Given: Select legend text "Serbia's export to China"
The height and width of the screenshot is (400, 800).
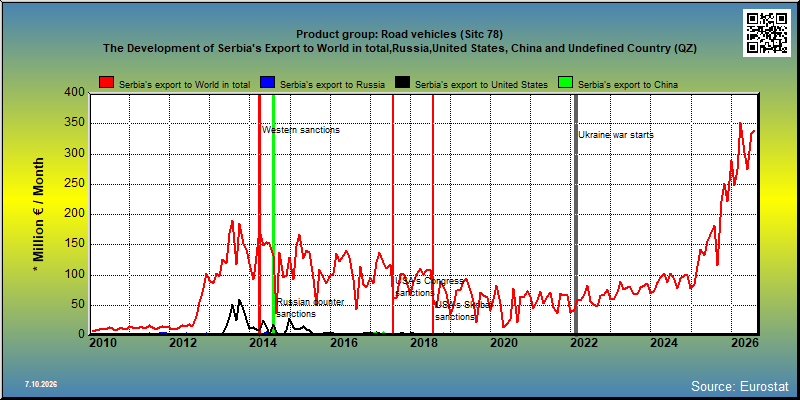Looking at the screenshot, I should [628, 85].
